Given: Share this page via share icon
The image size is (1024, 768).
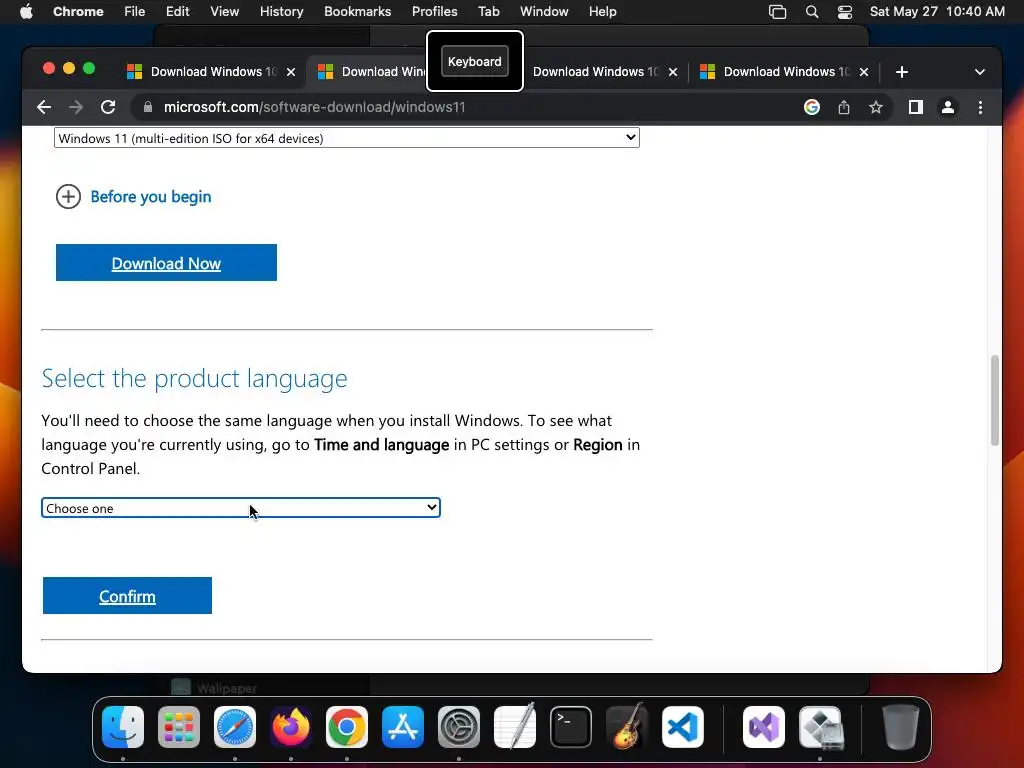Looking at the screenshot, I should (x=844, y=107).
